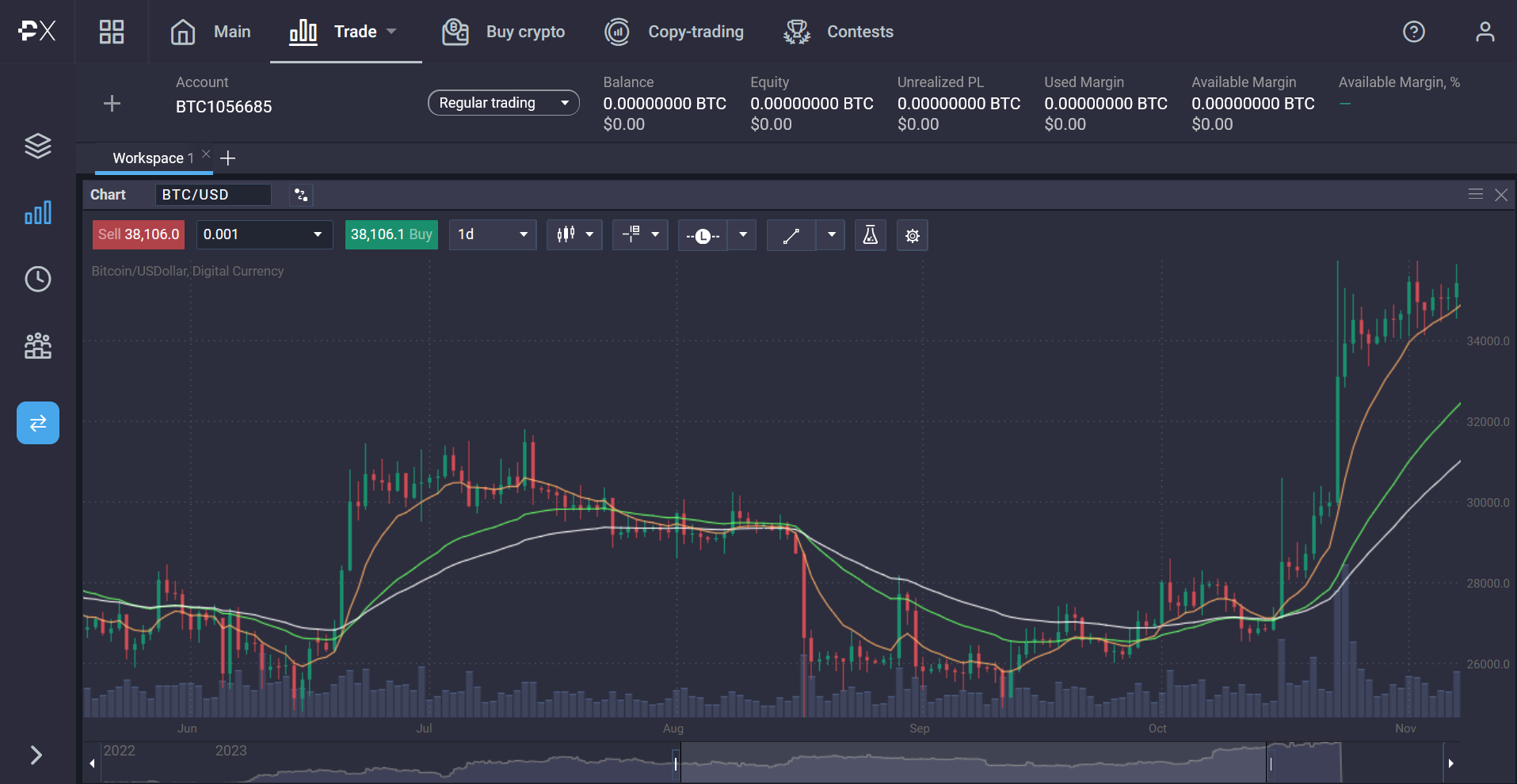Open the candlestick chart type dropdown
The image size is (1517, 784).
click(x=574, y=234)
